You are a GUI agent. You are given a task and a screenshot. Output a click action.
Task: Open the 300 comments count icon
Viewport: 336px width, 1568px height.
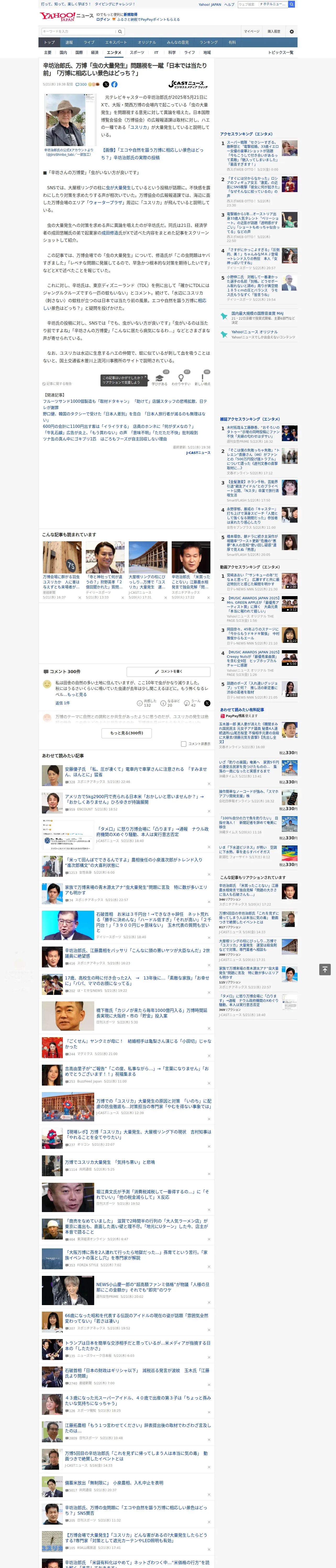point(81,85)
